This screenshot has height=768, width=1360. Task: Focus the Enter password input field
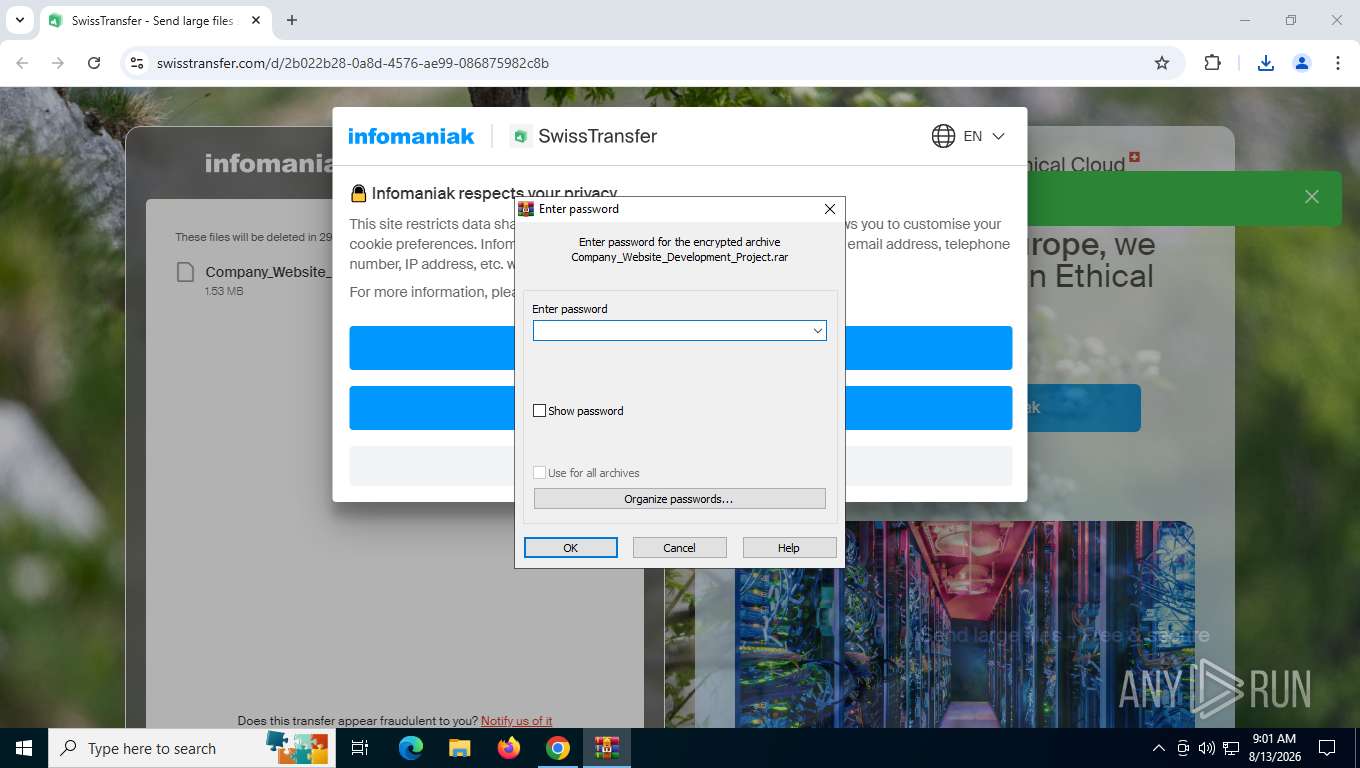680,331
